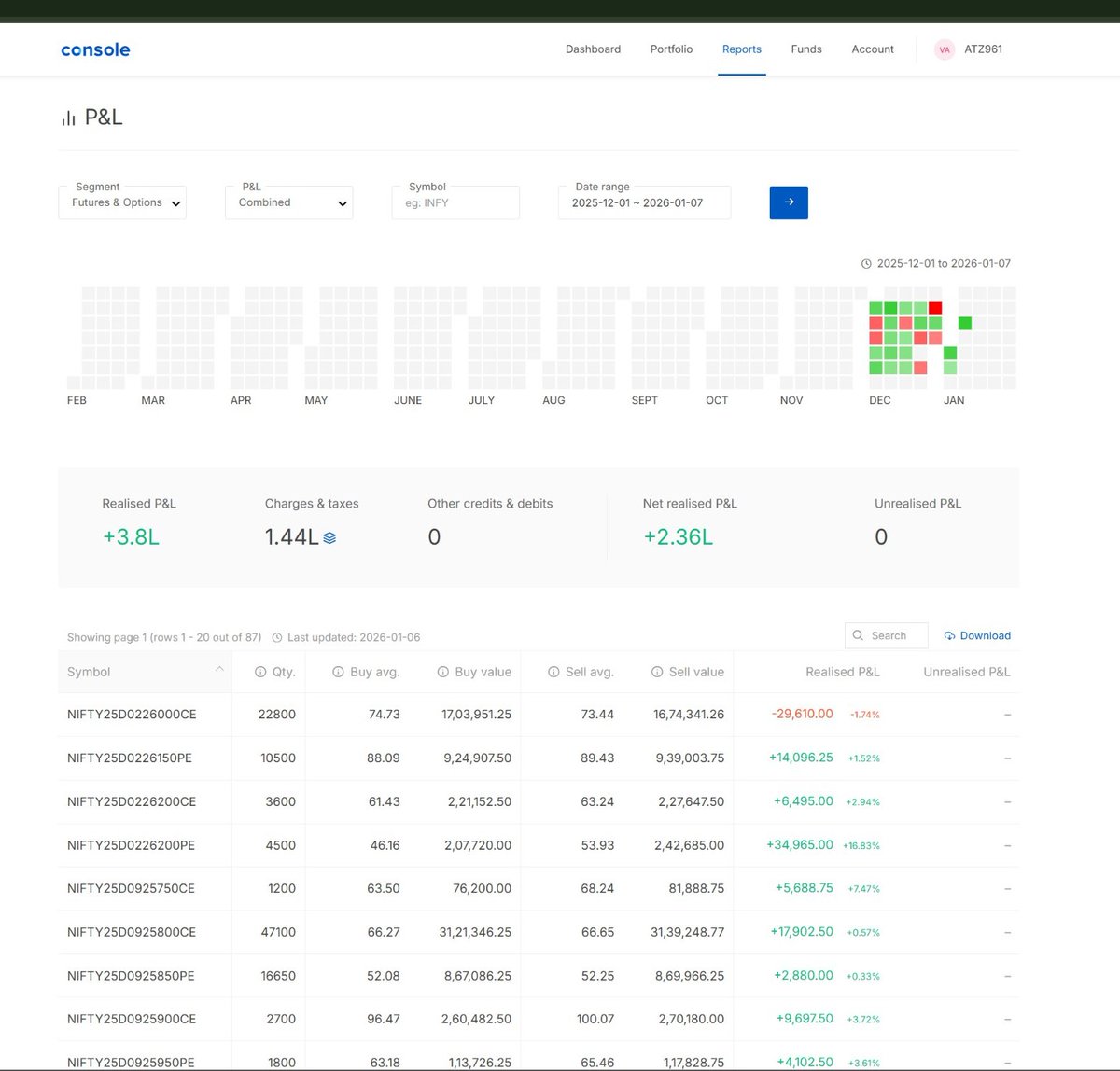This screenshot has height=1071, width=1120.
Task: Click the console logo
Action: pyautogui.click(x=95, y=49)
